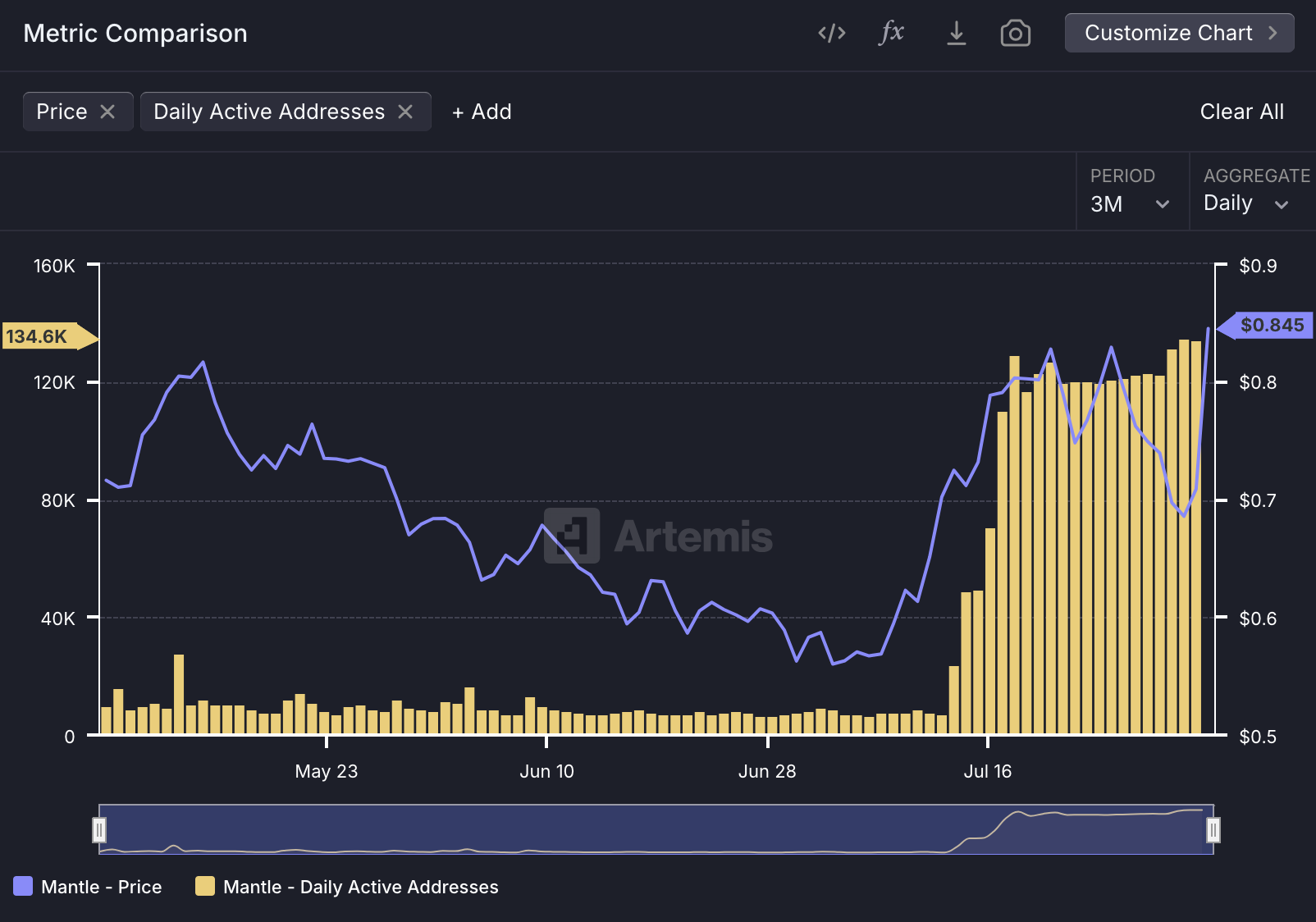Viewport: 1316px width, 922px height.
Task: Add a new metric with + Add
Action: pos(482,112)
